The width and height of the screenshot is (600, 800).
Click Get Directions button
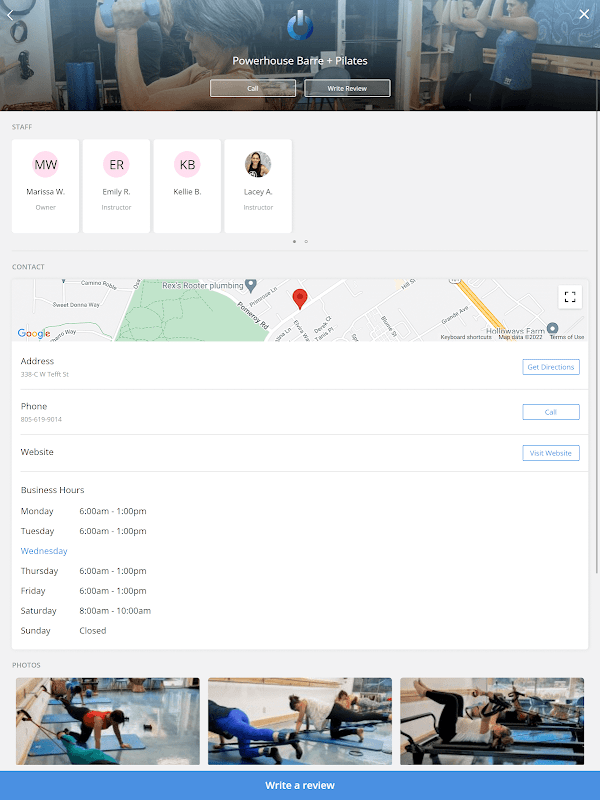(551, 367)
